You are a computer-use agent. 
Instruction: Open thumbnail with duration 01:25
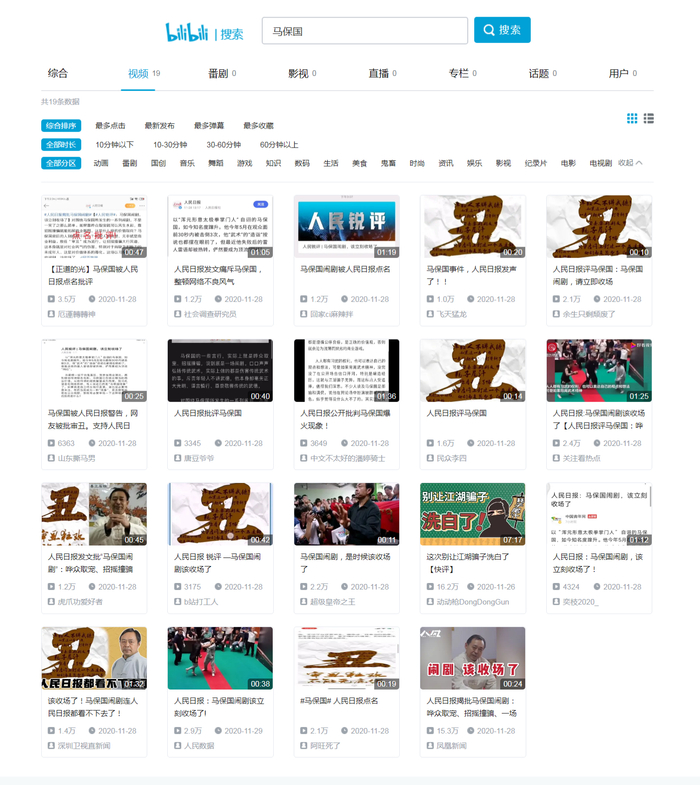[599, 370]
